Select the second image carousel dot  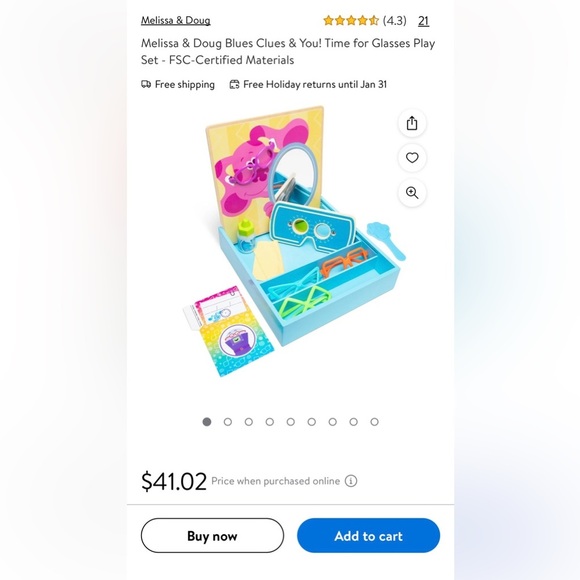tap(228, 422)
